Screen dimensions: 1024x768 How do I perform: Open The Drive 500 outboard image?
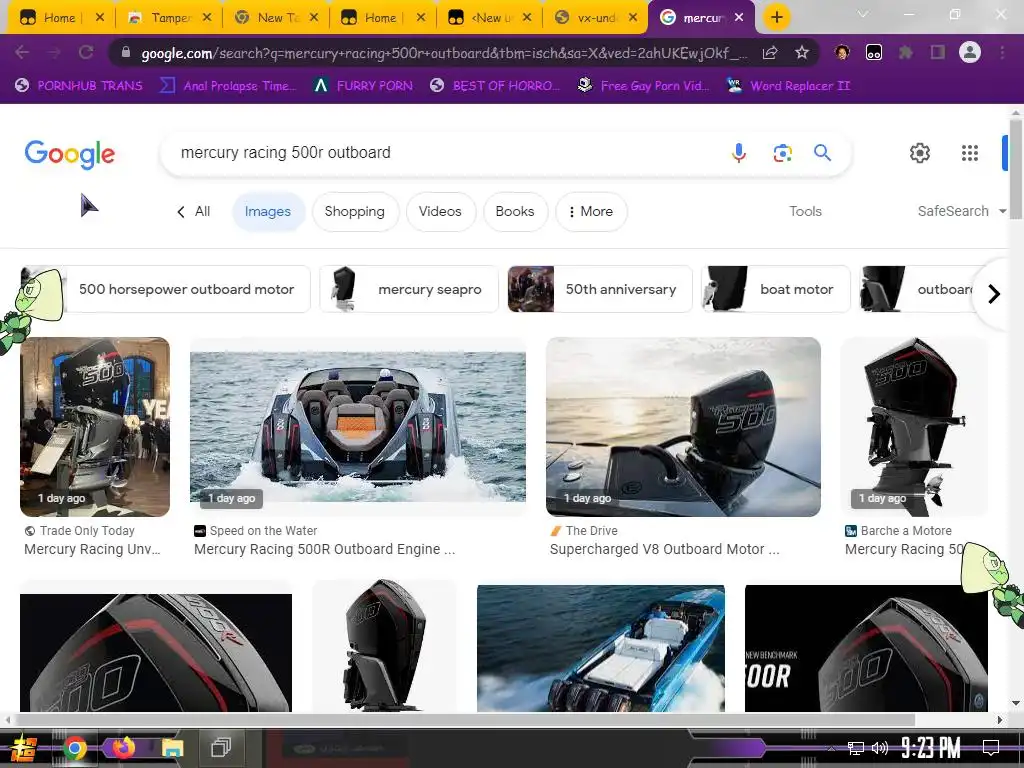(683, 426)
